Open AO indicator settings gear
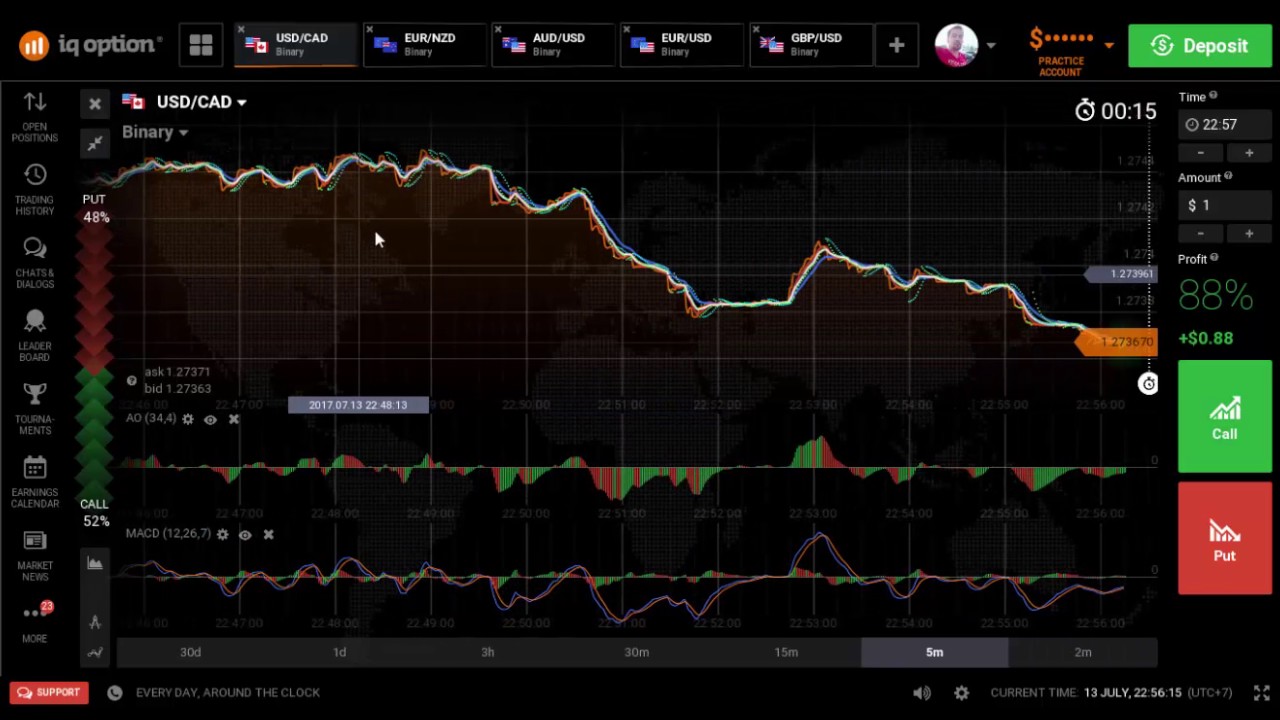 tap(187, 419)
